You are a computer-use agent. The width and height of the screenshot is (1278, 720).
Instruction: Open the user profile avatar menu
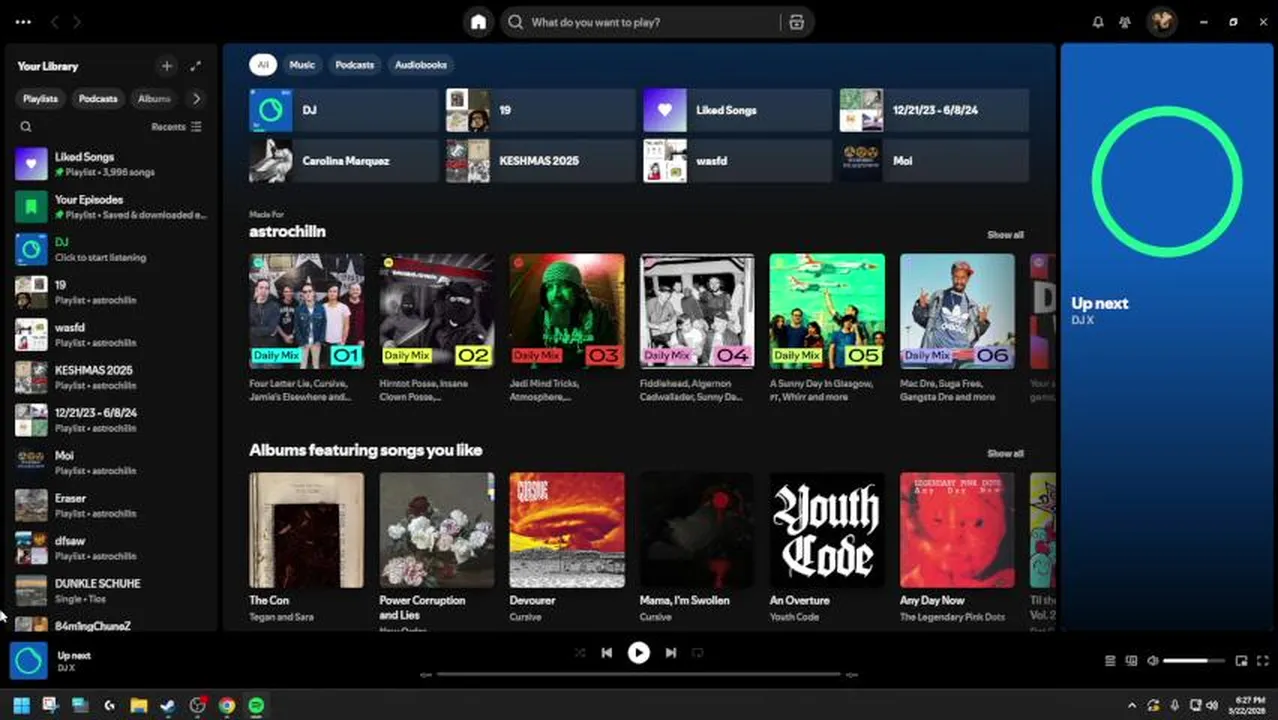[x=1161, y=22]
